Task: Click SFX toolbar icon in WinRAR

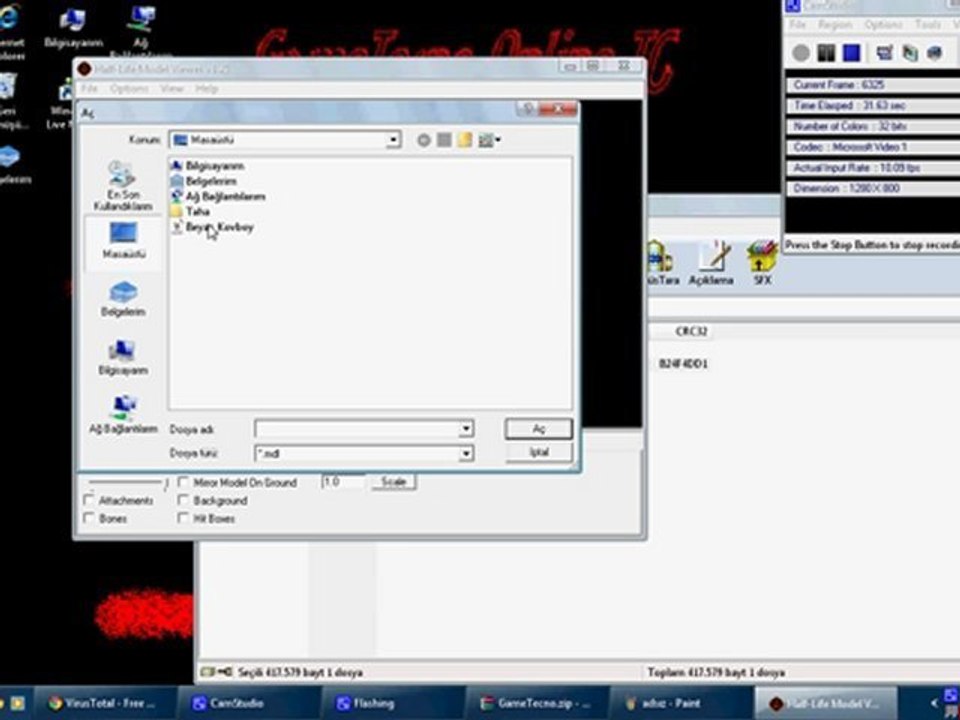Action: pyautogui.click(x=762, y=263)
